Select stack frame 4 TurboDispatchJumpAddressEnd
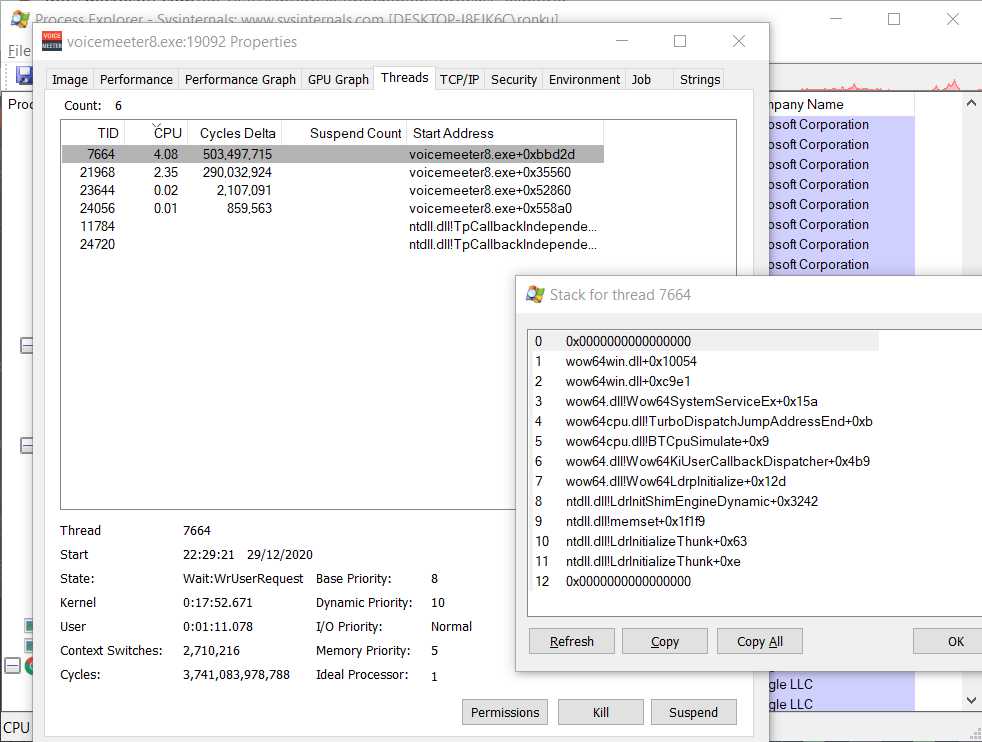The image size is (982, 742). tap(718, 421)
